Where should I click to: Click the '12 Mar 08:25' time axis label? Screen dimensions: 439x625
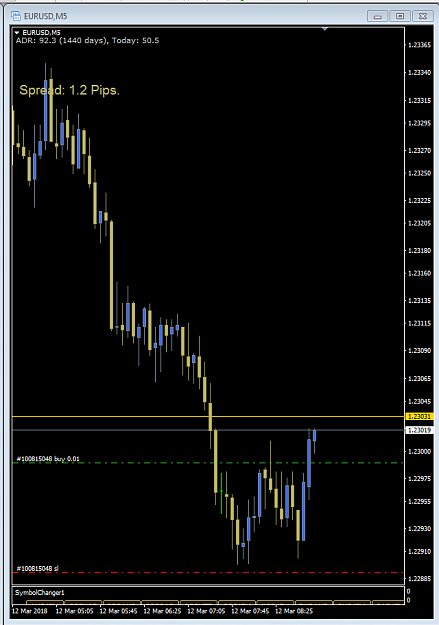coord(294,611)
